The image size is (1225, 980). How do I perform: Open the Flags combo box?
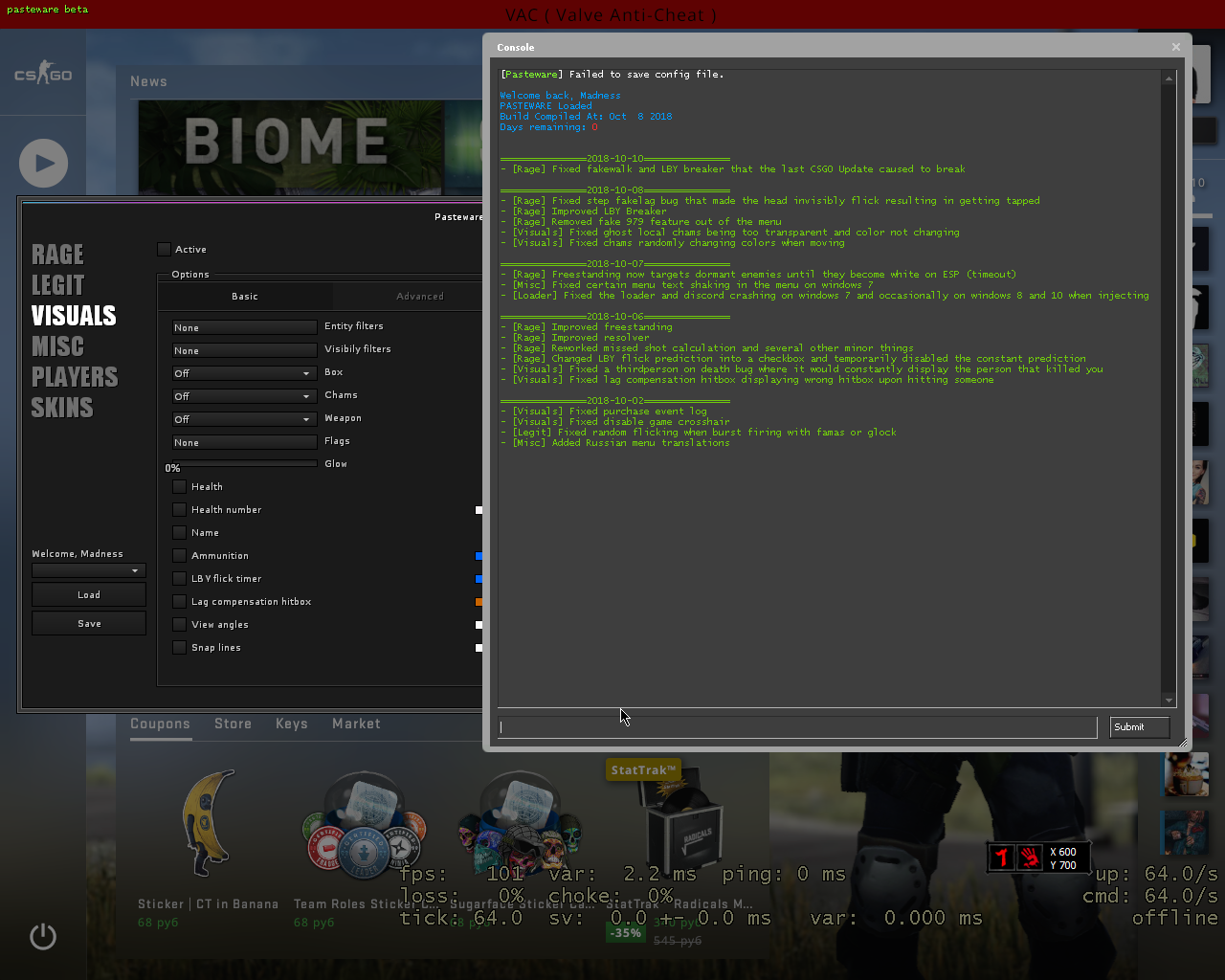244,442
